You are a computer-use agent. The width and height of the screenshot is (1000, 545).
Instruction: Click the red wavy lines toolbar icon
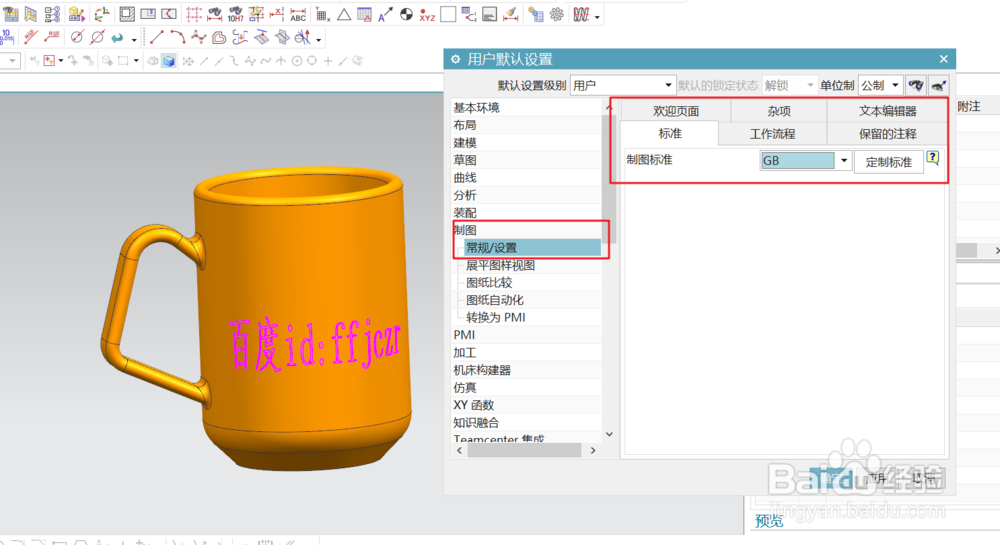581,14
